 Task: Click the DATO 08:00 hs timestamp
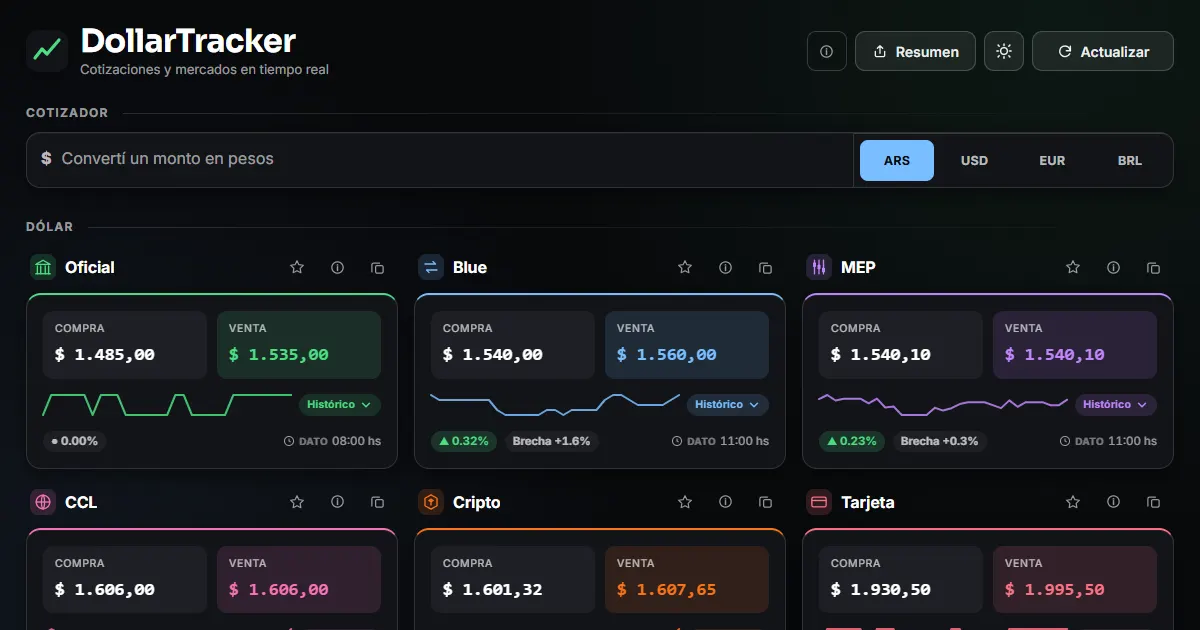point(333,441)
